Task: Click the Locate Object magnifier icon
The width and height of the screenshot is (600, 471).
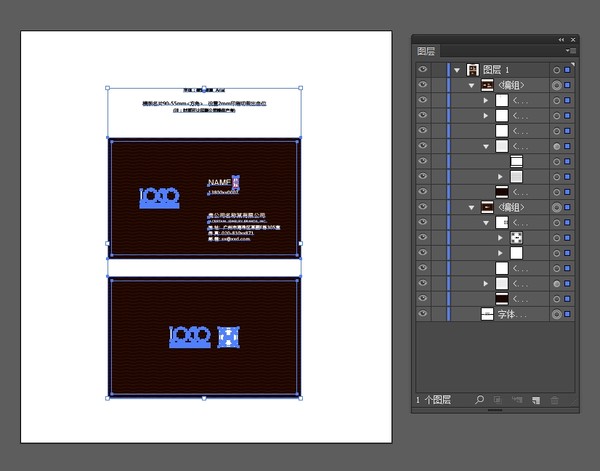Action: (479, 400)
